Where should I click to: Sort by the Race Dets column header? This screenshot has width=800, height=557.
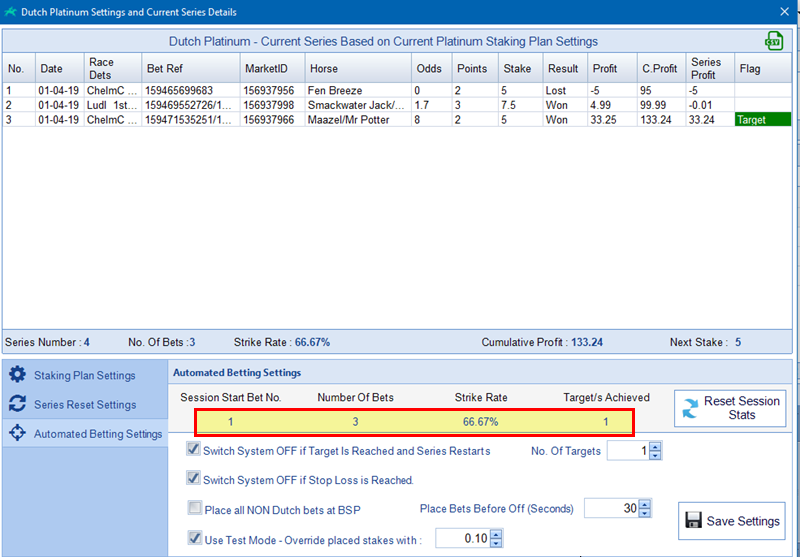pos(112,68)
